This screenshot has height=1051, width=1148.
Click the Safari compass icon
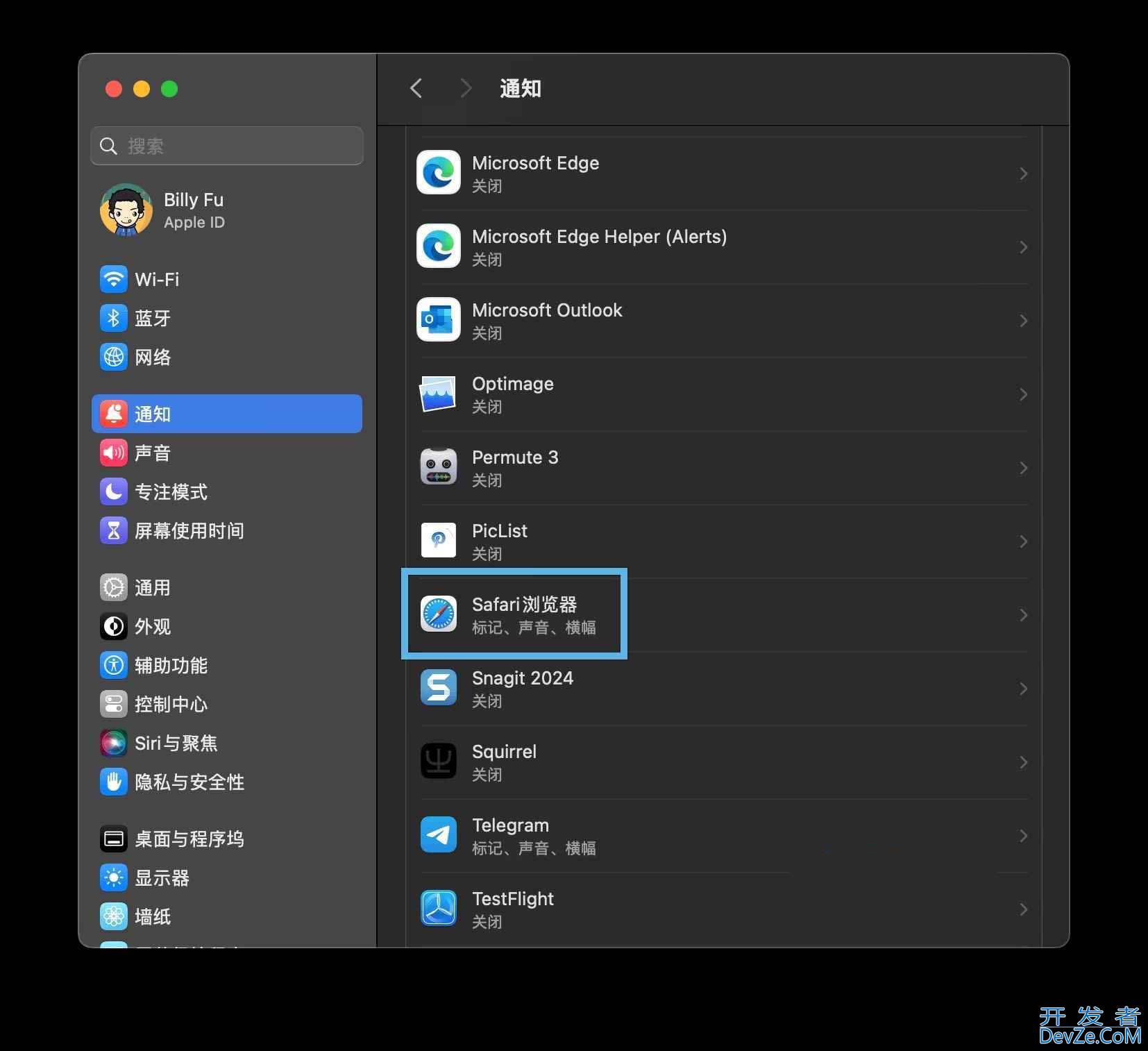point(439,614)
